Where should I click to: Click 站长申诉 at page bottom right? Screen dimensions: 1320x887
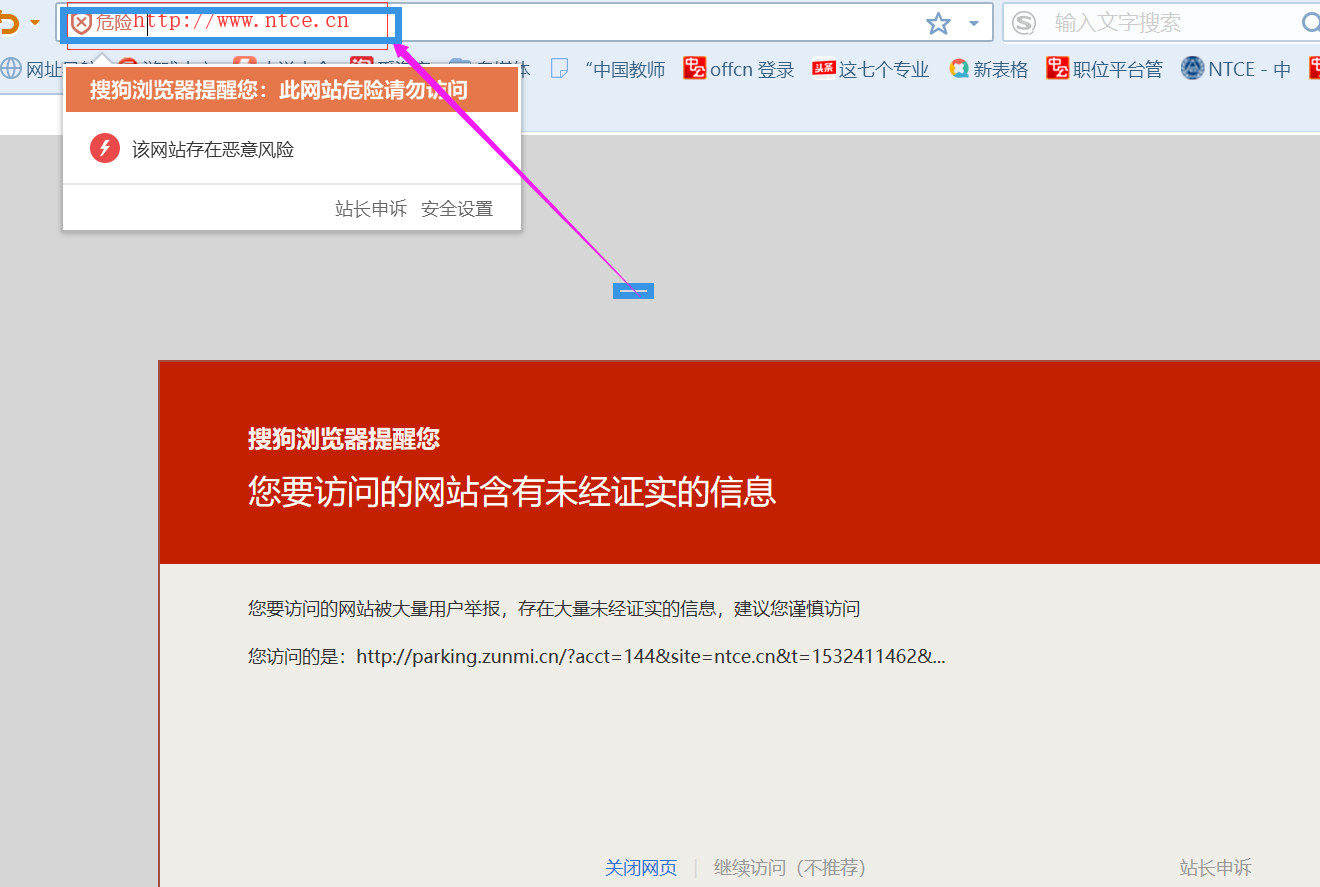(1216, 868)
